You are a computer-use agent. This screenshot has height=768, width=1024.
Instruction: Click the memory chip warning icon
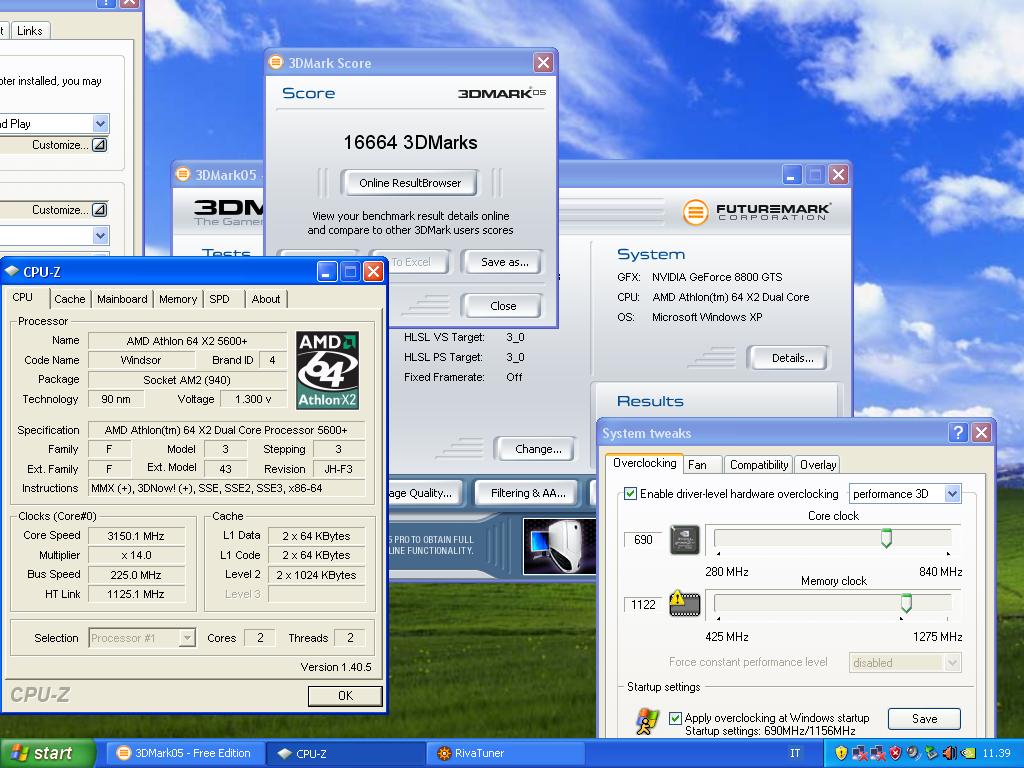[x=685, y=603]
